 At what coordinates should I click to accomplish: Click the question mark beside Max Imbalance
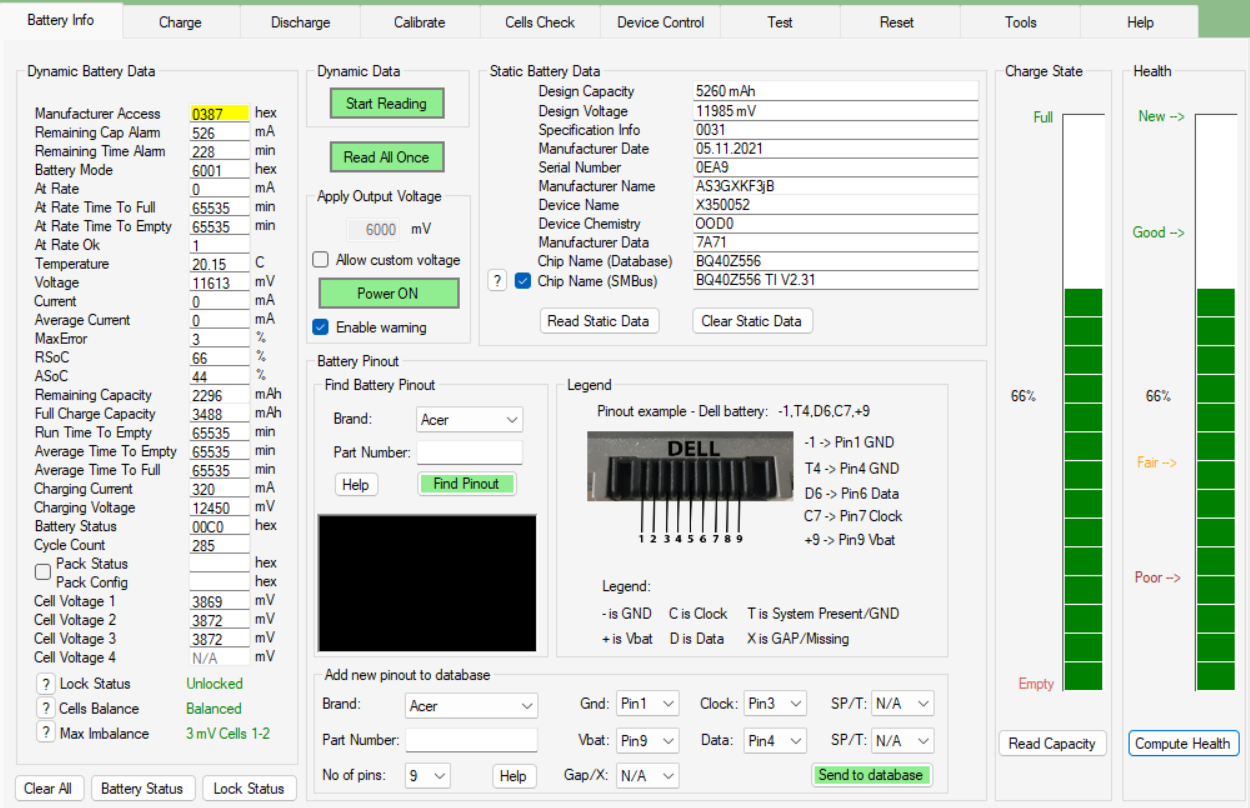pyautogui.click(x=45, y=733)
